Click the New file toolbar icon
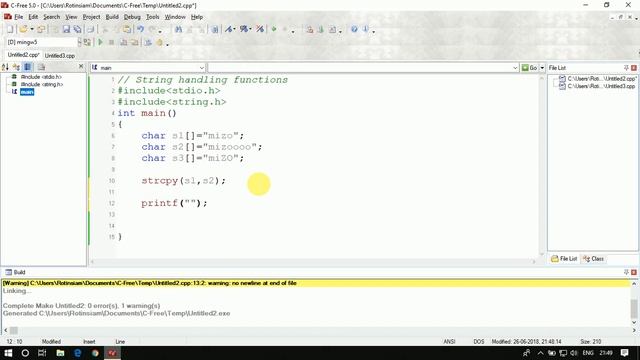This screenshot has width=640, height=360. (x=10, y=29)
